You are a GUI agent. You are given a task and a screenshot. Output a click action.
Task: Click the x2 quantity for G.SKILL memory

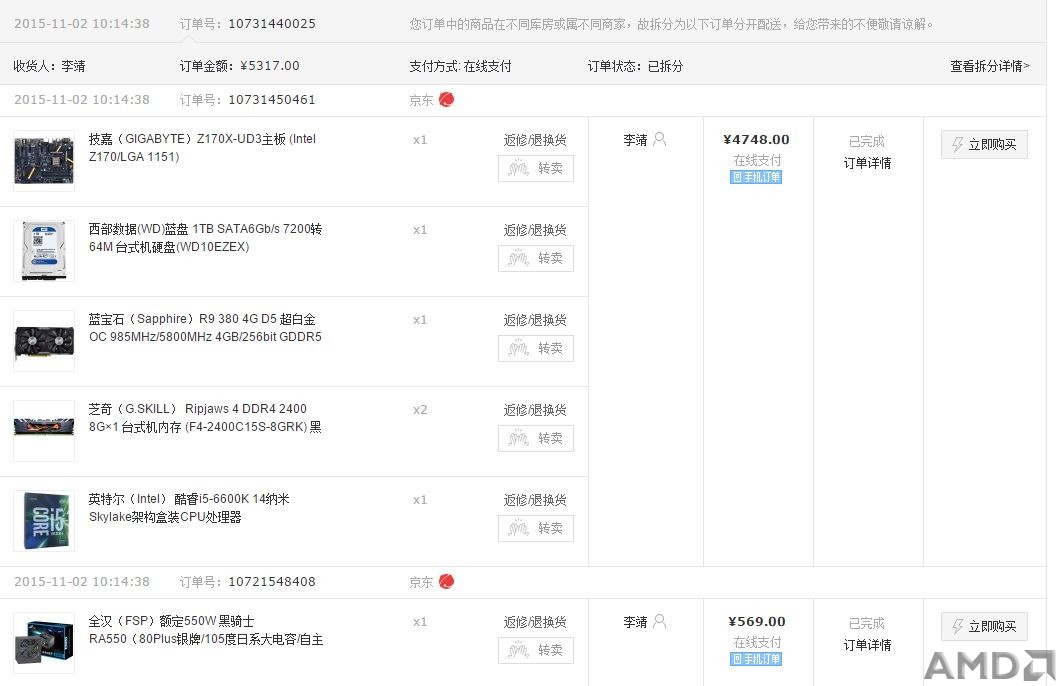click(x=420, y=410)
